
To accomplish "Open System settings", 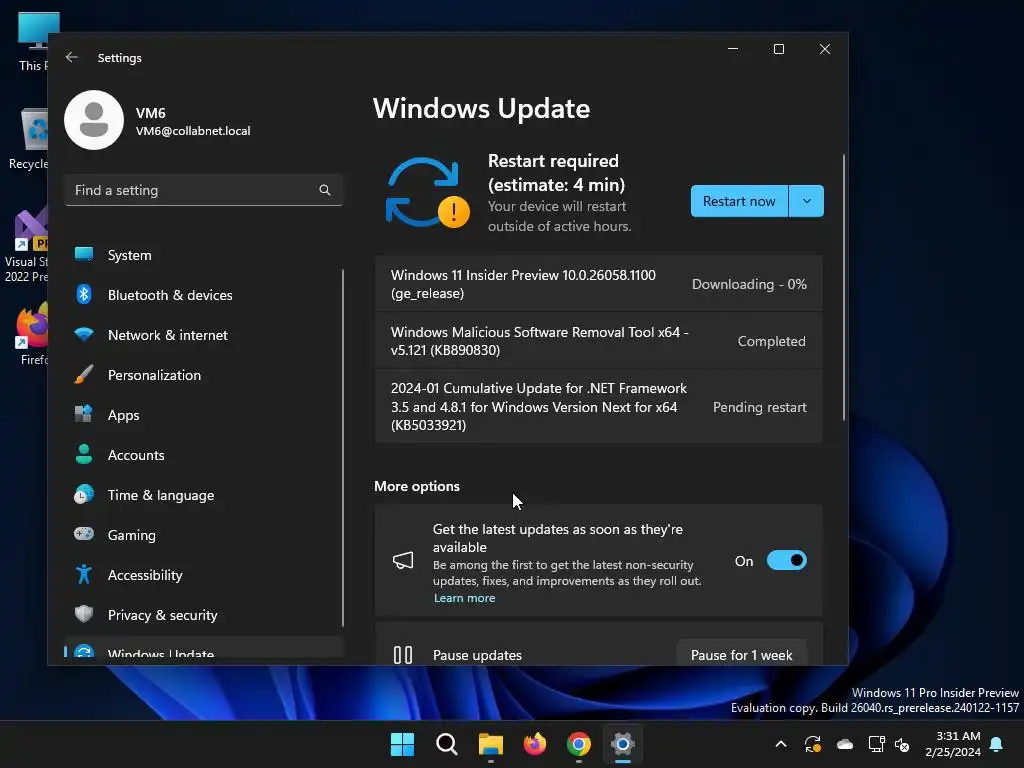I will coord(204,255).
